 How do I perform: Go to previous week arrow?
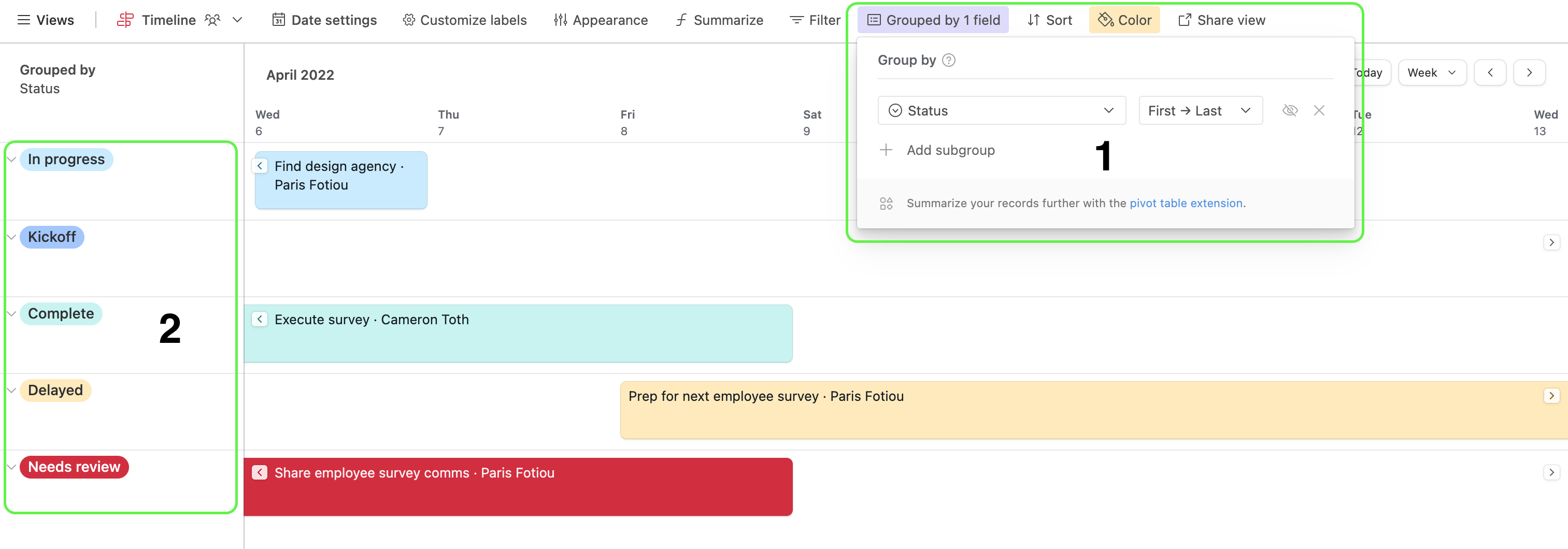pos(1490,73)
